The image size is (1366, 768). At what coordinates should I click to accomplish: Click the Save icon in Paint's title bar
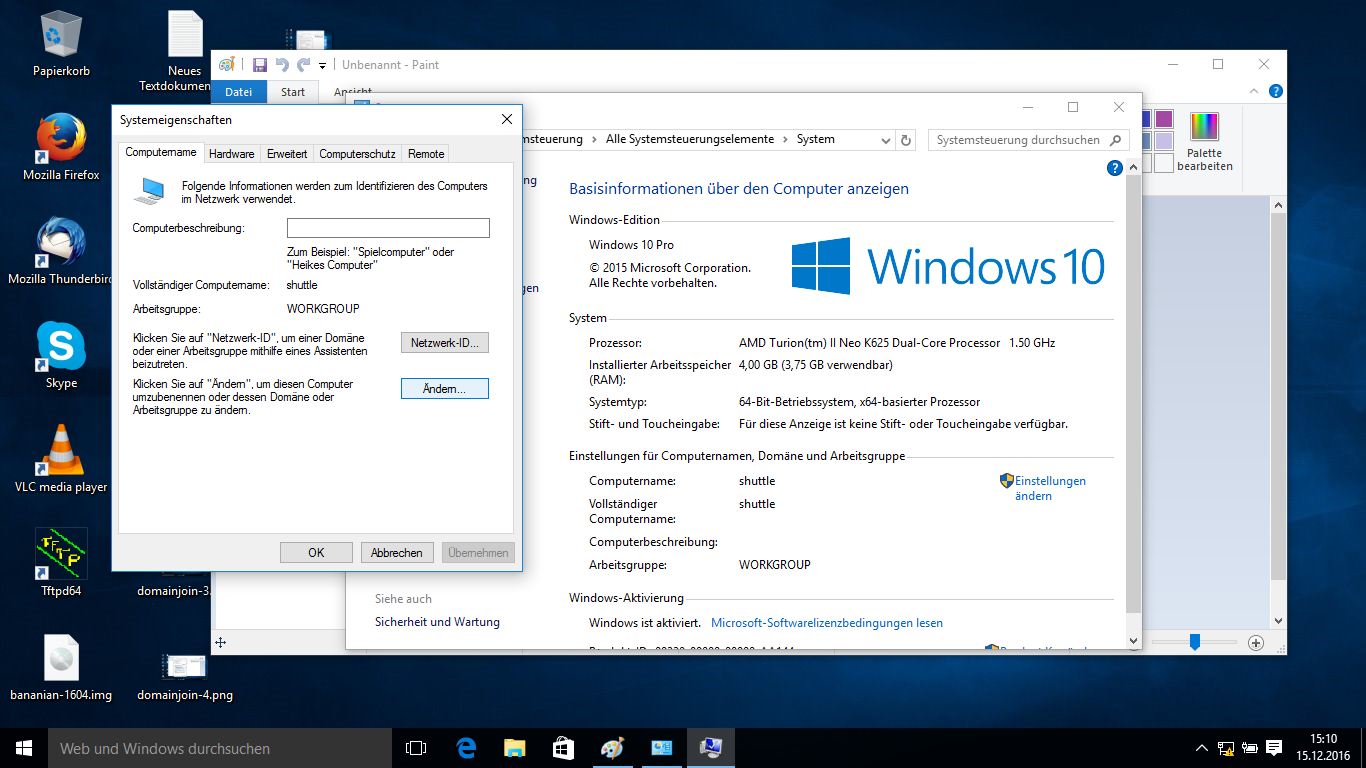260,65
